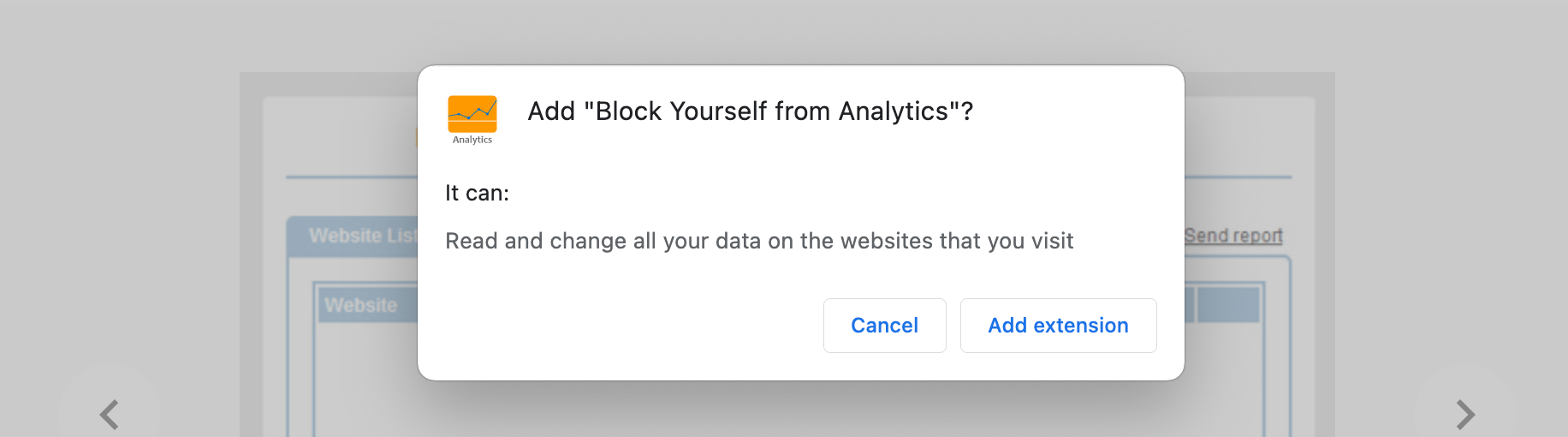This screenshot has width=1568, height=437.
Task: Click the blue header cell right of the dialog
Action: click(1228, 305)
